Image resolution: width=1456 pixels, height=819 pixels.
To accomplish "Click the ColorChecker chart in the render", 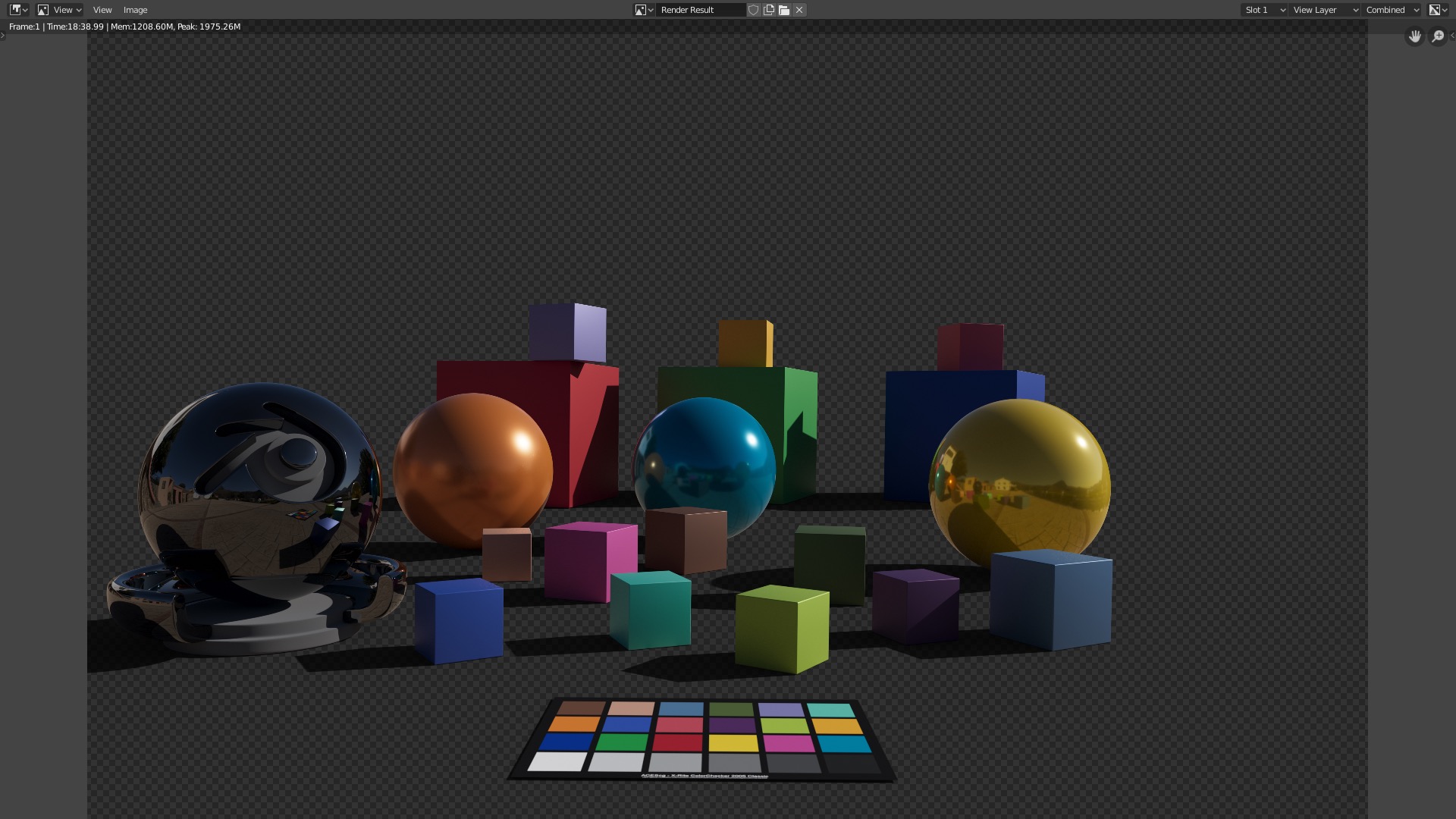I will click(x=701, y=739).
